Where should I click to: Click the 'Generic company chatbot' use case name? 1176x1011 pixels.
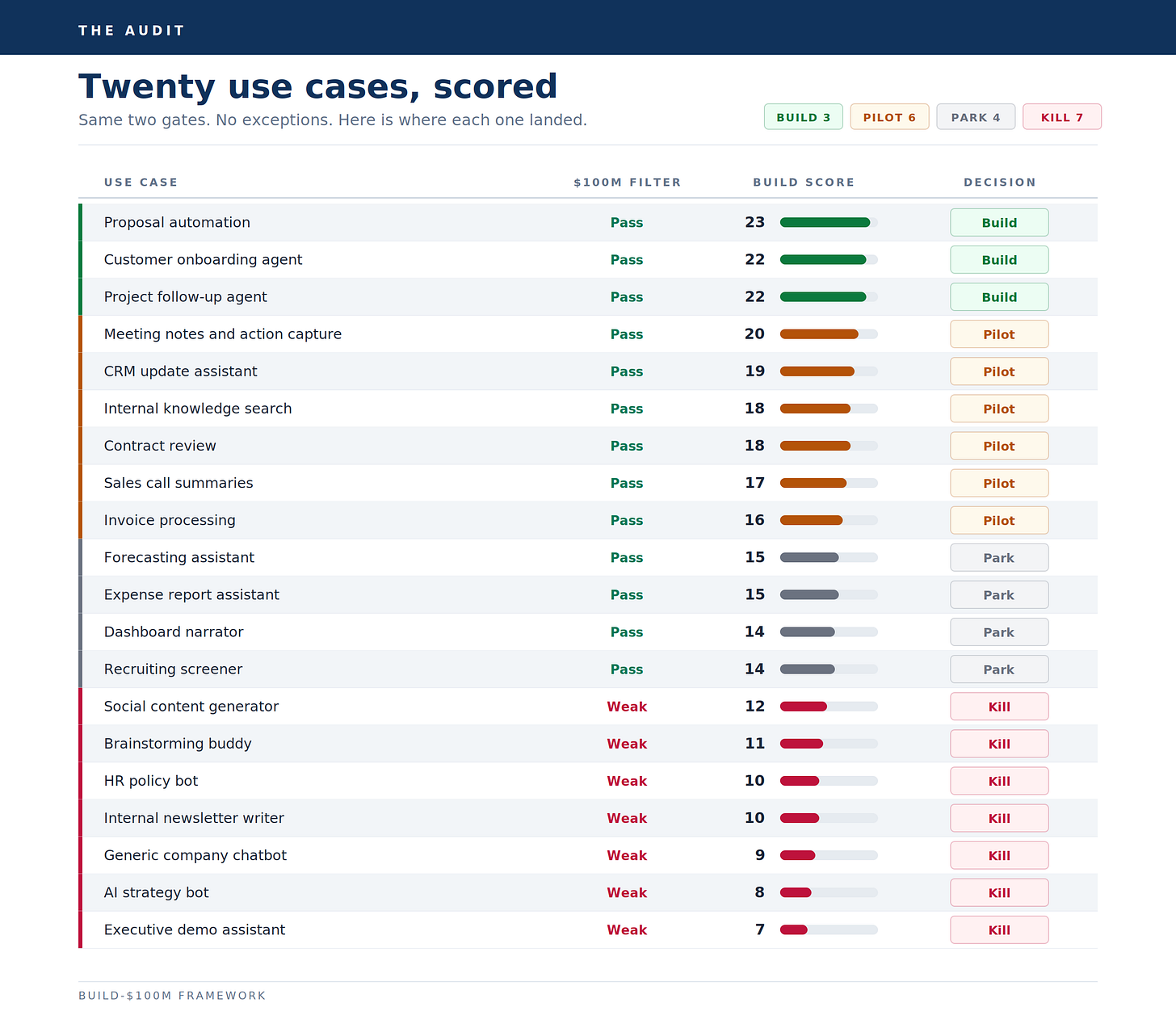pyautogui.click(x=195, y=855)
